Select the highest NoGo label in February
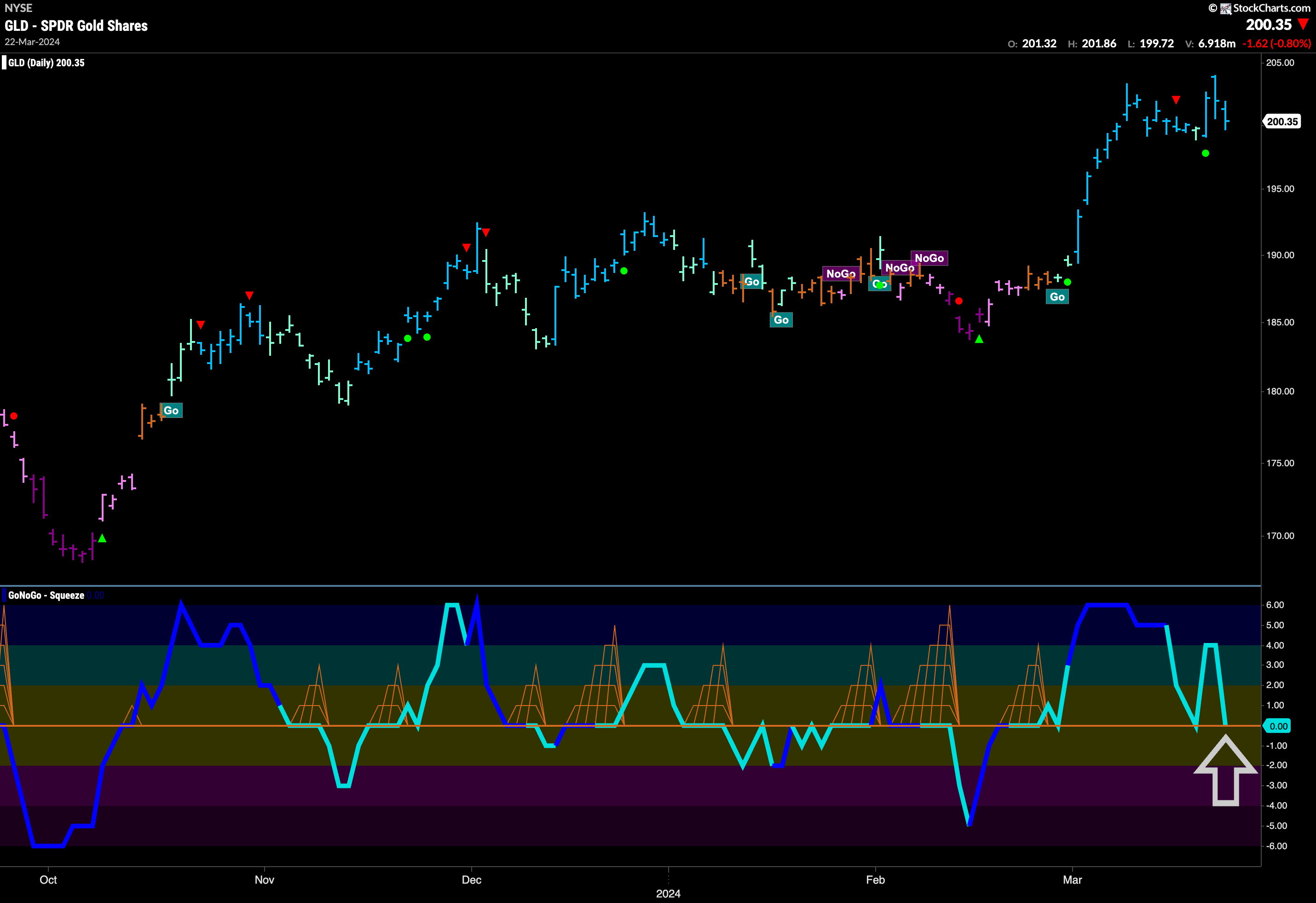This screenshot has width=1316, height=903. (929, 258)
